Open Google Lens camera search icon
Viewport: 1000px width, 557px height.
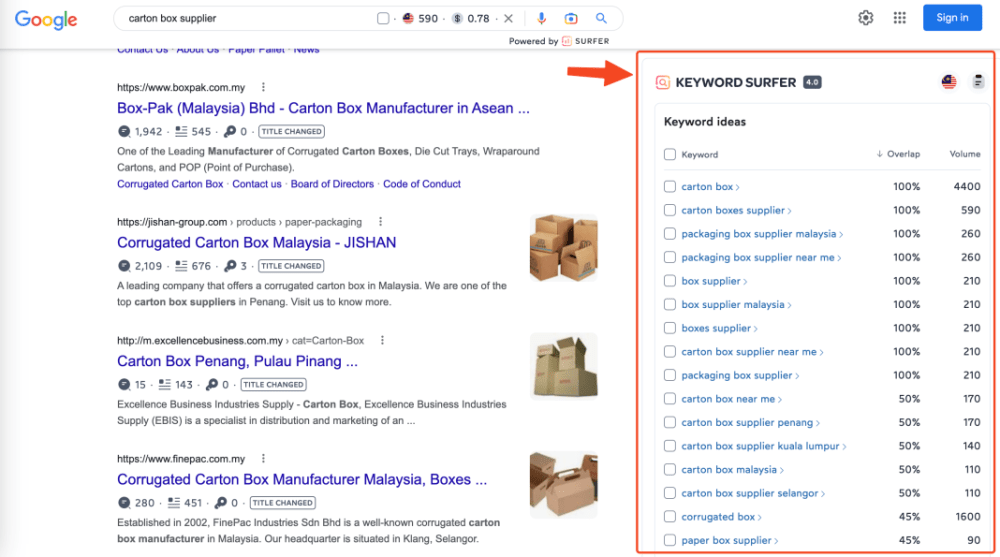571,19
